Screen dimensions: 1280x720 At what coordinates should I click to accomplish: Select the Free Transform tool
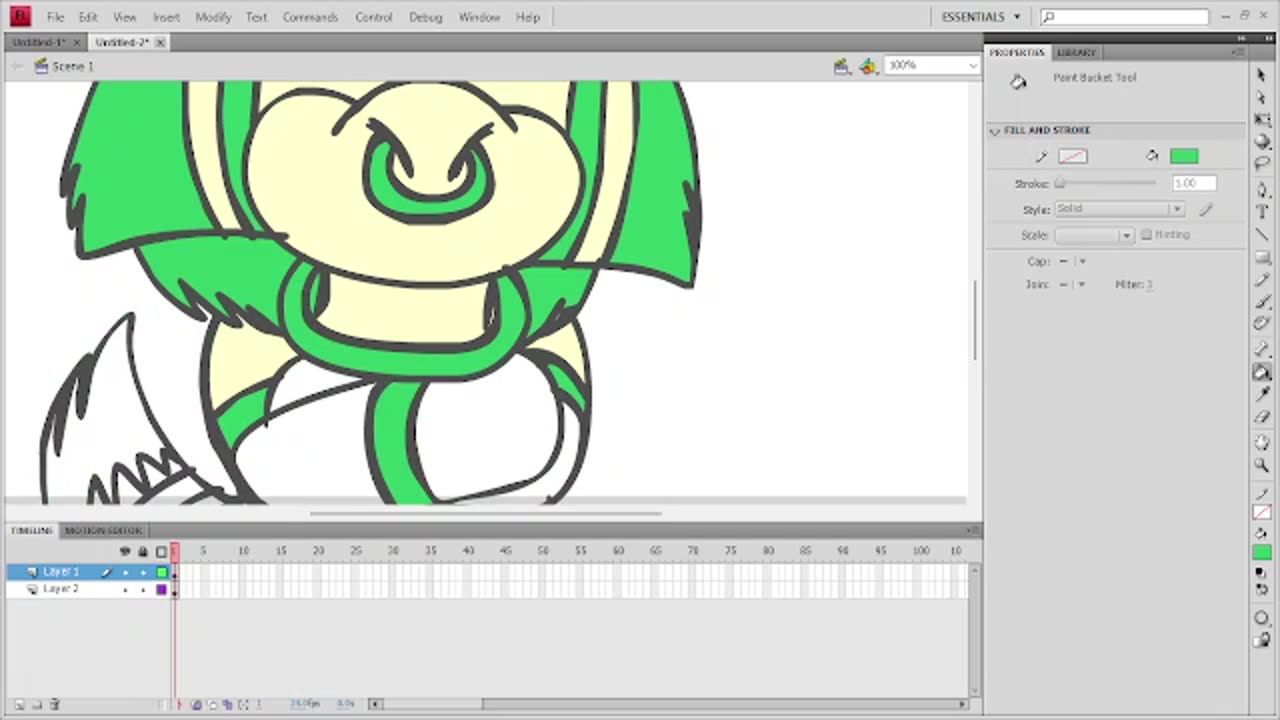[x=1261, y=119]
